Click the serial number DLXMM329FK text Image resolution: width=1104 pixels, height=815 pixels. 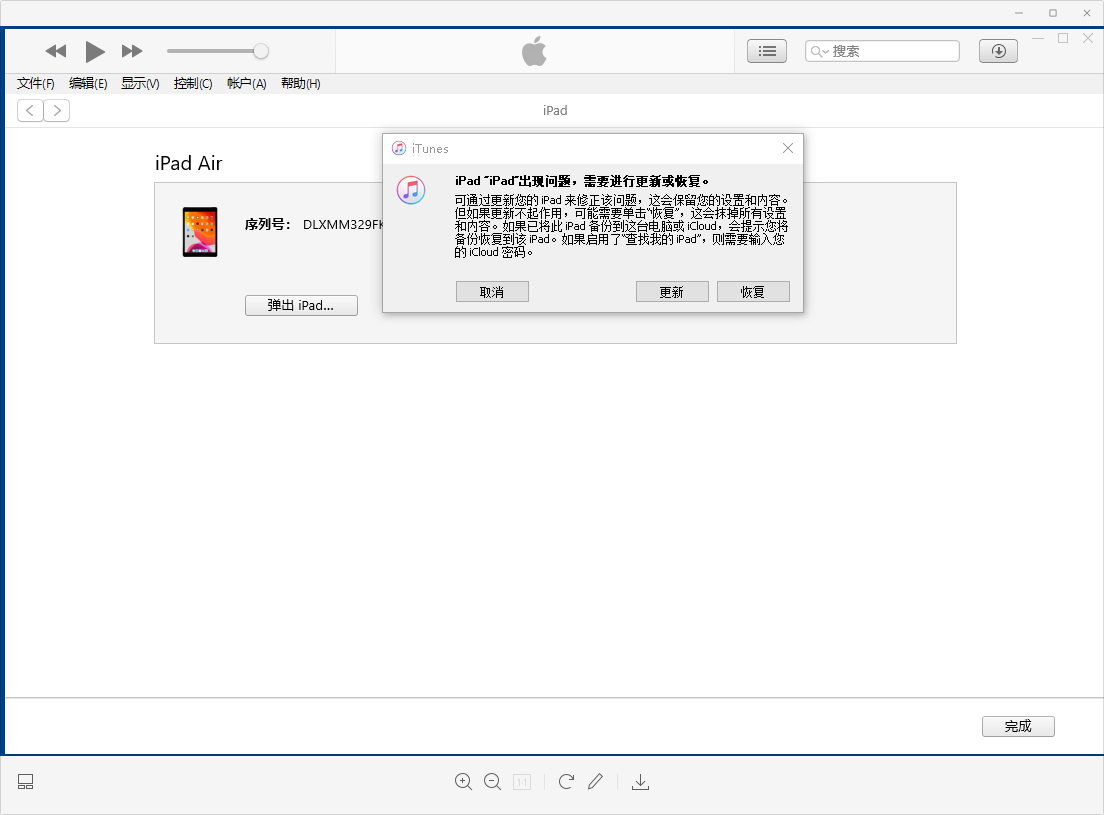pos(343,225)
